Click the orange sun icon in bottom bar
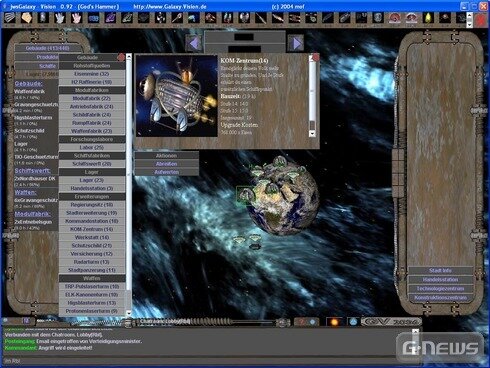This screenshot has width=490, height=368. (334, 322)
